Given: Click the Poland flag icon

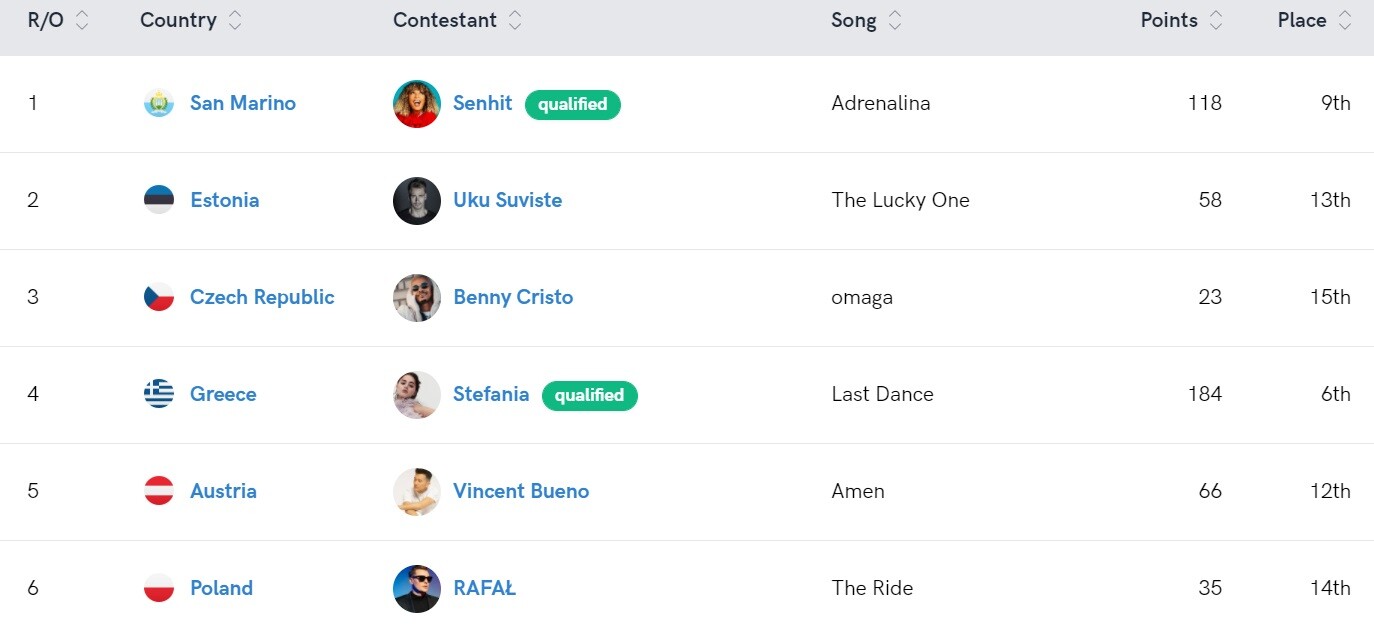Looking at the screenshot, I should pos(159,588).
